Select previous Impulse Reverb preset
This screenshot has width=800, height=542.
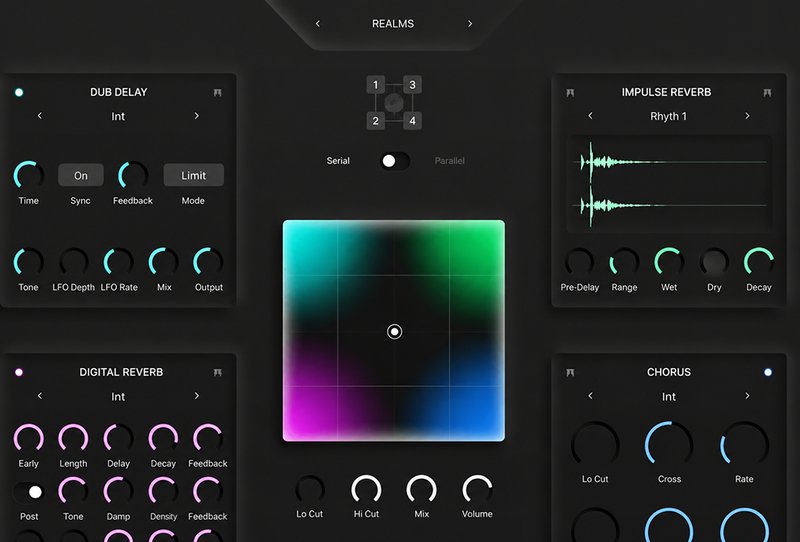pos(590,116)
